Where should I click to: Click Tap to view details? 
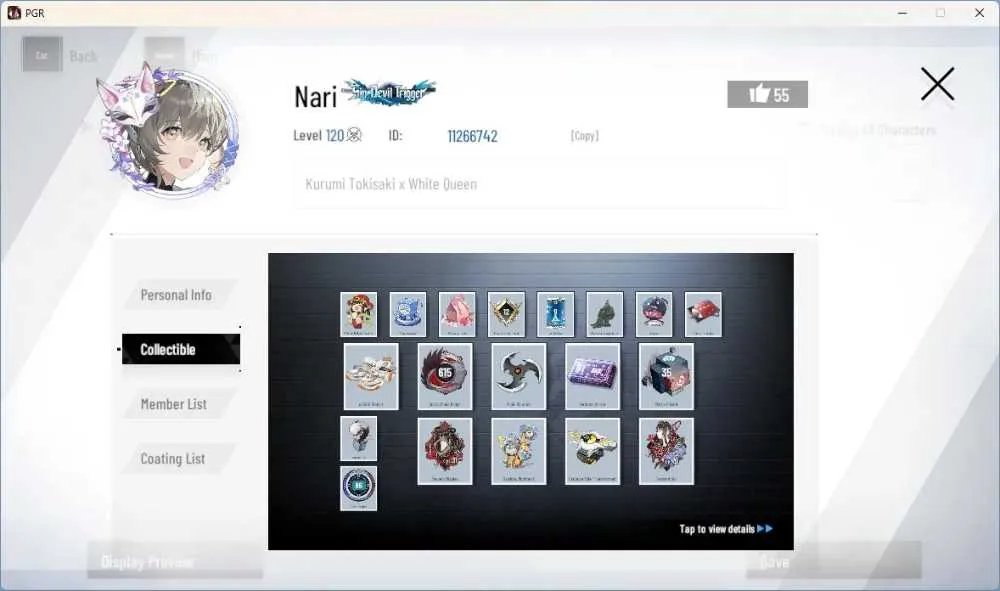[726, 529]
